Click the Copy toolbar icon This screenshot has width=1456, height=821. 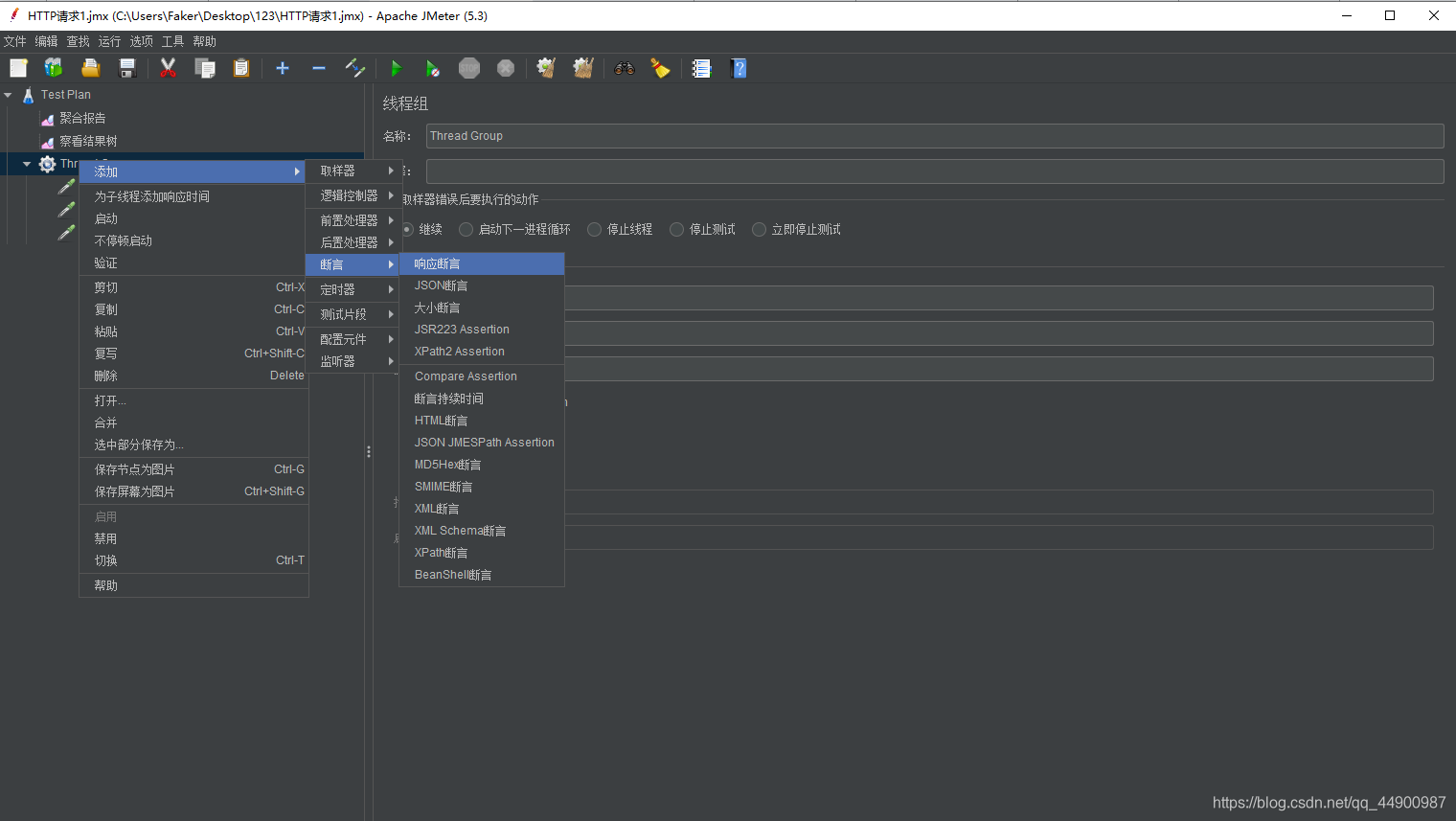[205, 68]
